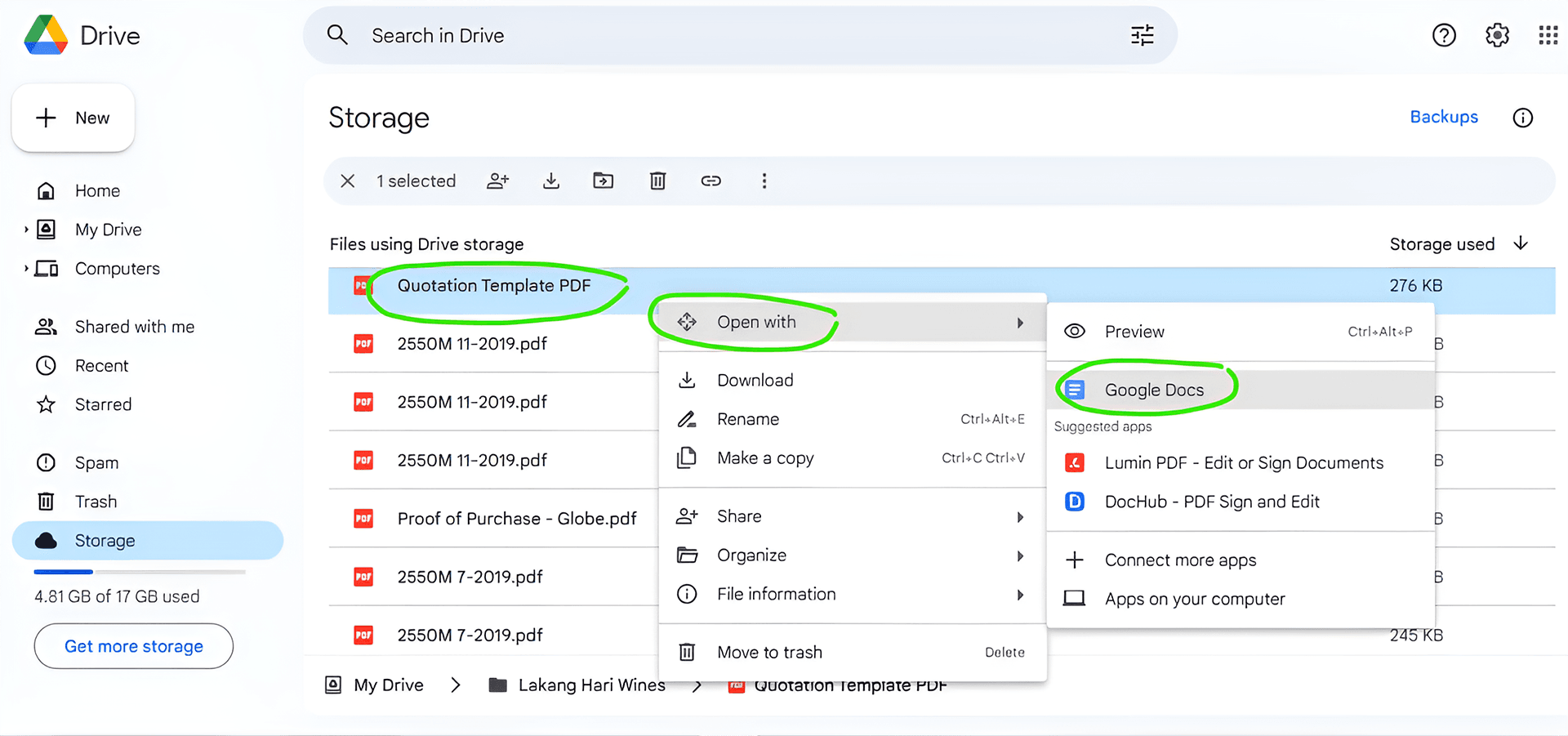Open the Help question mark icon
Image resolution: width=1568 pixels, height=736 pixels.
point(1444,35)
